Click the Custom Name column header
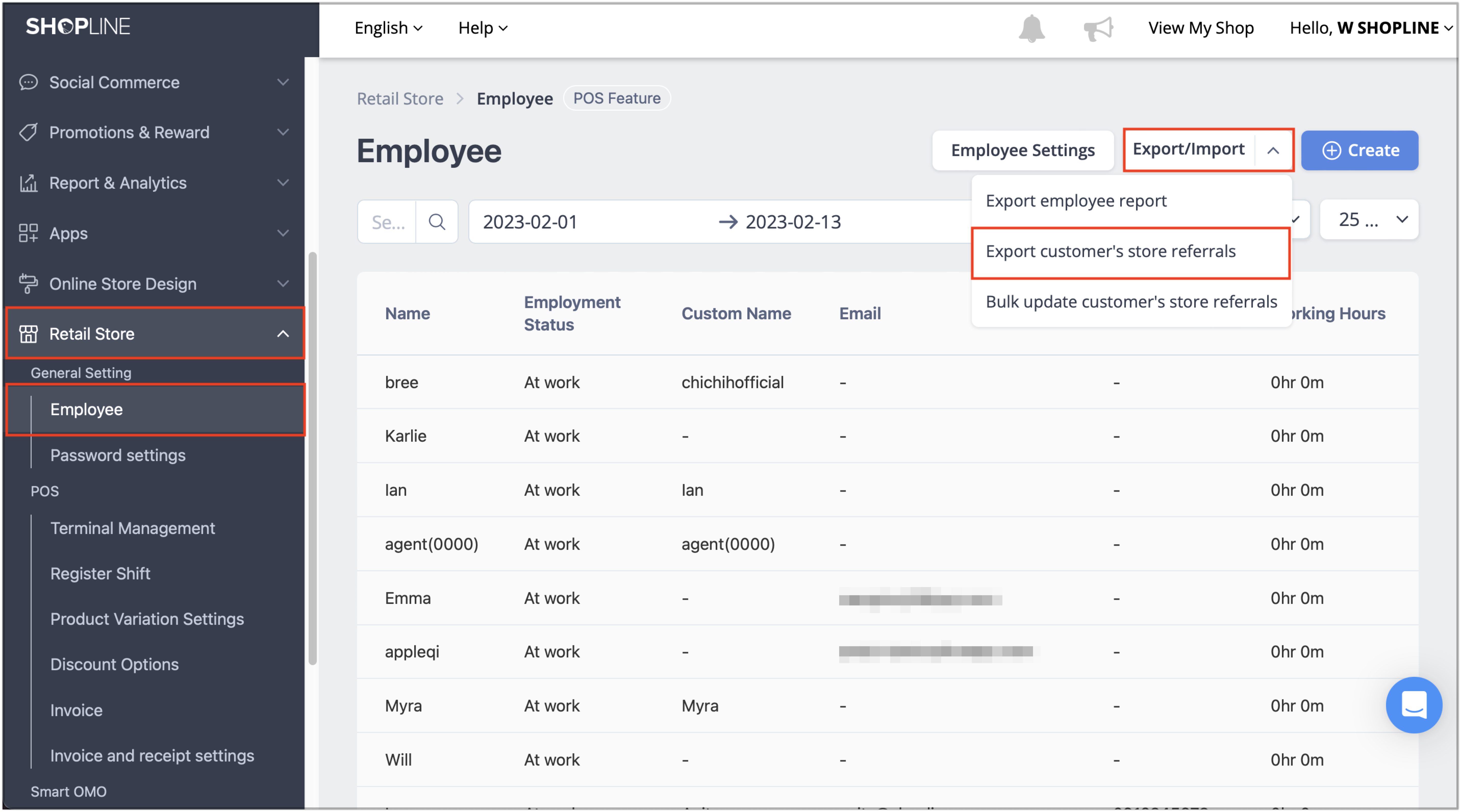Viewport: 1461px width, 812px height. pos(736,314)
